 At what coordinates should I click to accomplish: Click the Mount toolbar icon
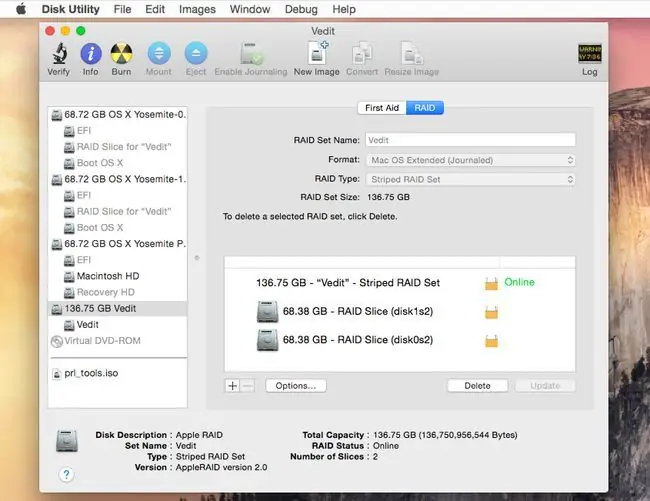(159, 54)
